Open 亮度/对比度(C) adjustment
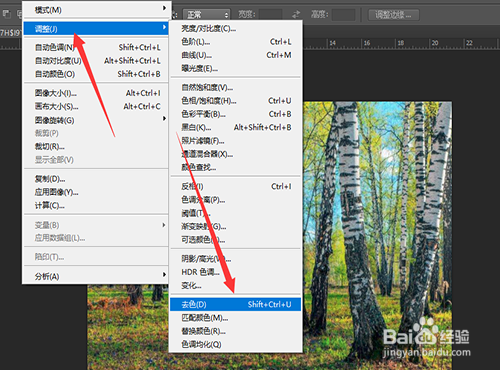 tap(236, 29)
